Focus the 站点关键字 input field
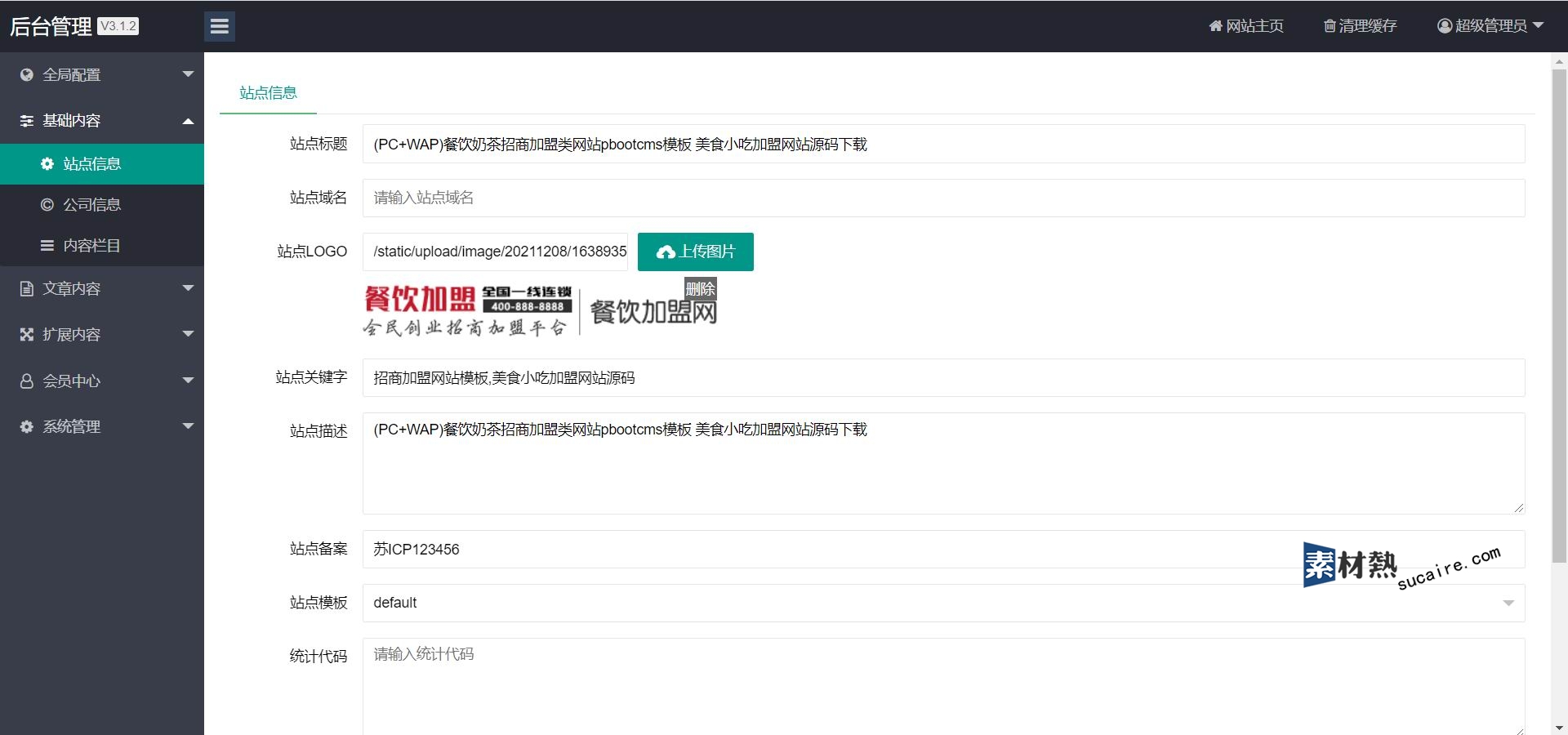This screenshot has width=1568, height=735. coord(943,377)
